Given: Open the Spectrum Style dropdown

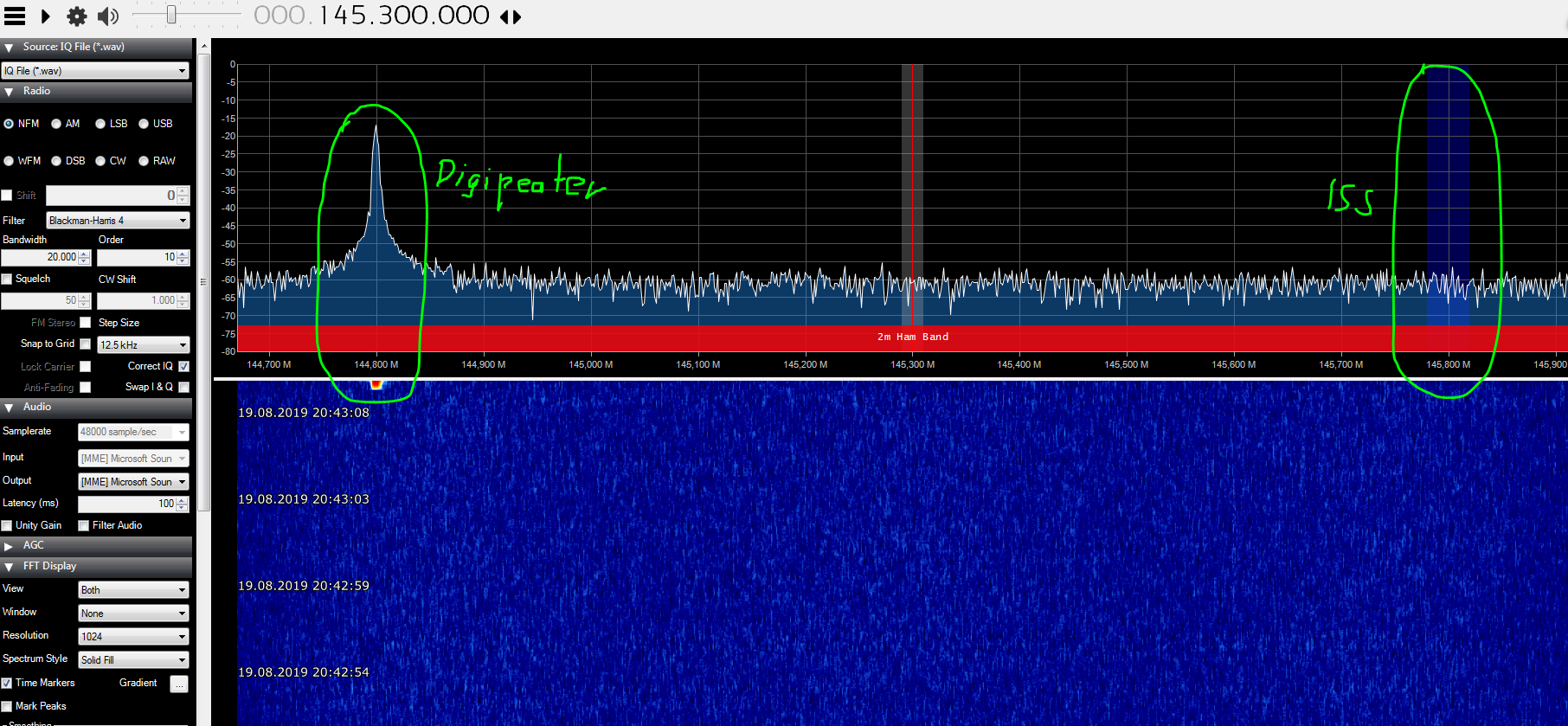Looking at the screenshot, I should [133, 660].
